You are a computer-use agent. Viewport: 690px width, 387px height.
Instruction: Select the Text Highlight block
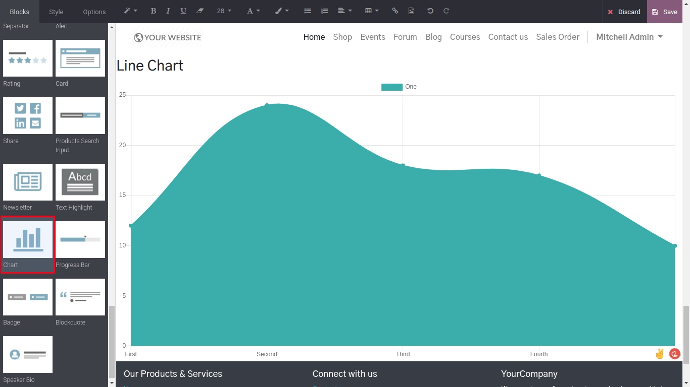pyautogui.click(x=80, y=182)
